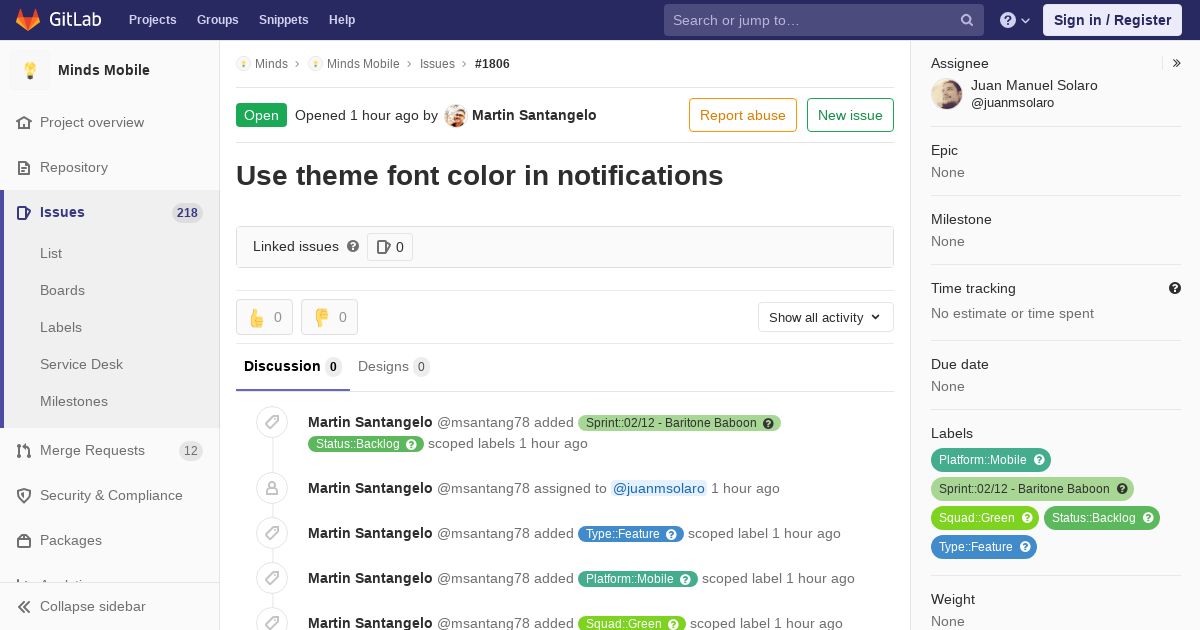Click help icon on Sprint activity label
This screenshot has height=630, width=1200.
768,423
